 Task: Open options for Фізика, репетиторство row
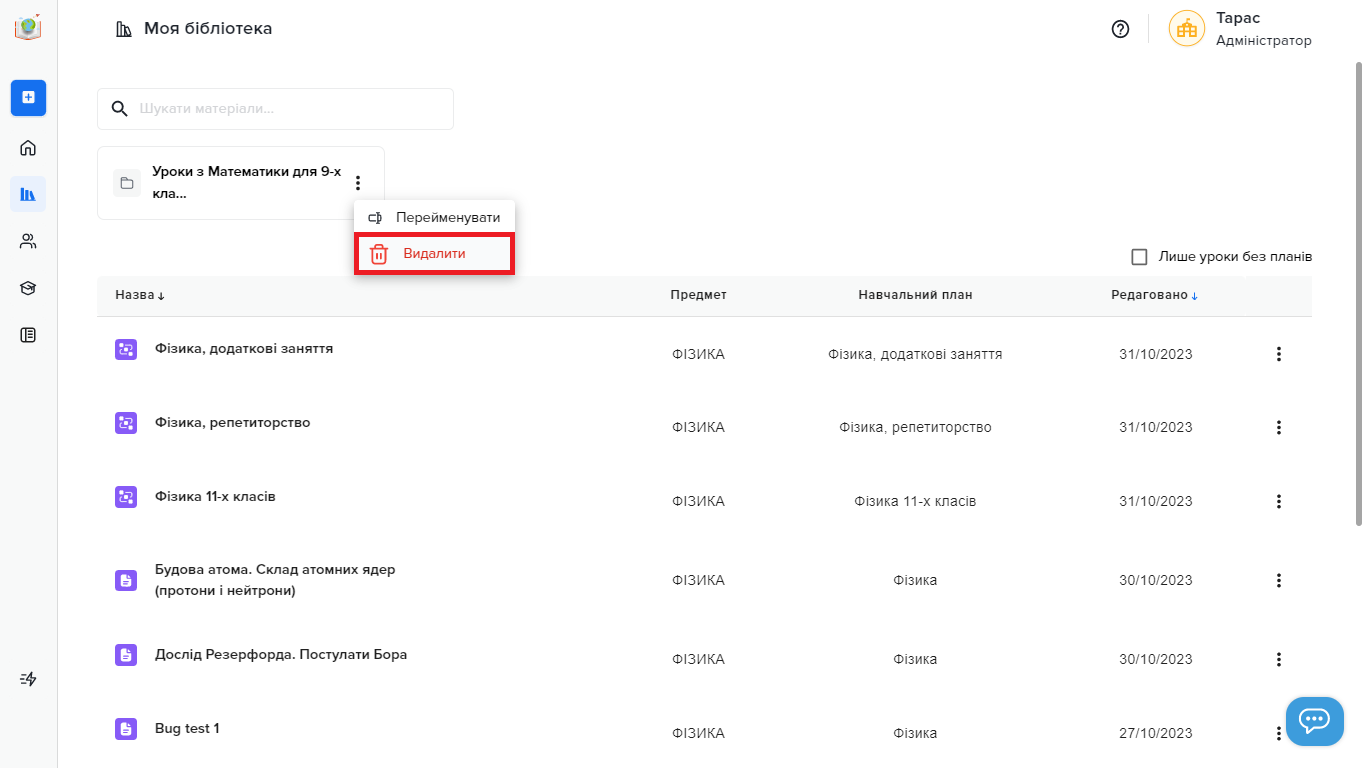(x=1278, y=428)
